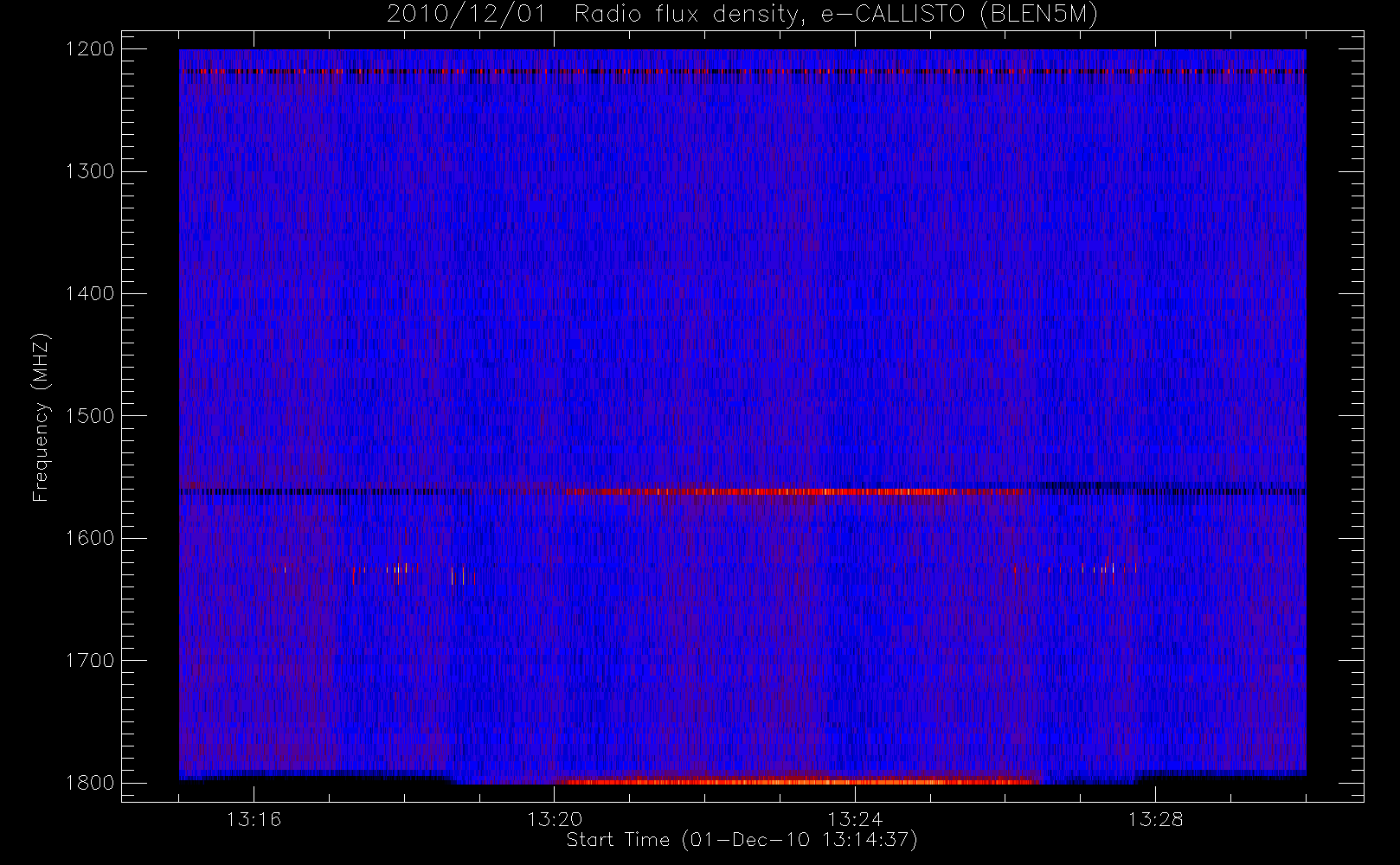Click the red interference line near 1220 MHz
This screenshot has height=865, width=1400.
(x=742, y=72)
